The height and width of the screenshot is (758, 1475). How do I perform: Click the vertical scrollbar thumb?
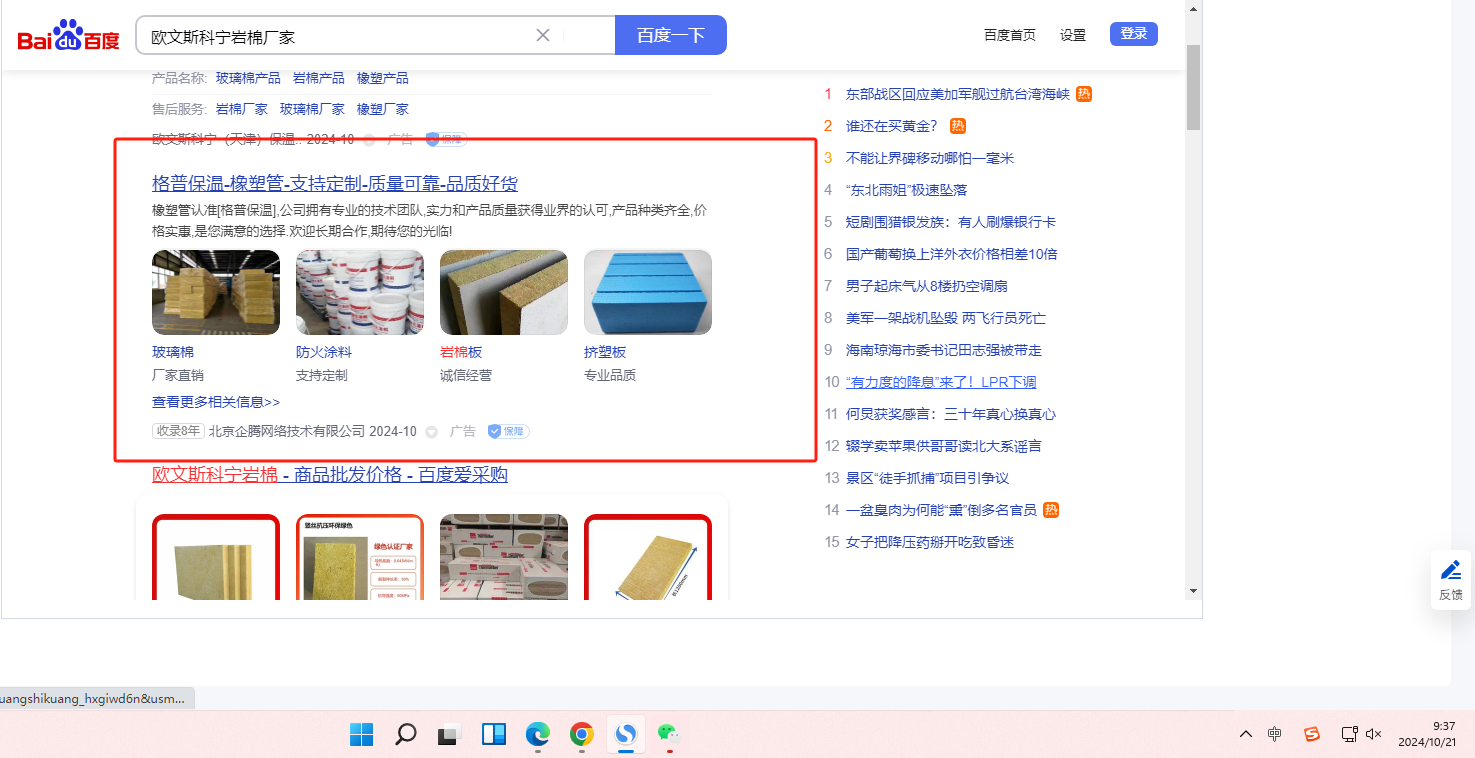pos(1193,87)
